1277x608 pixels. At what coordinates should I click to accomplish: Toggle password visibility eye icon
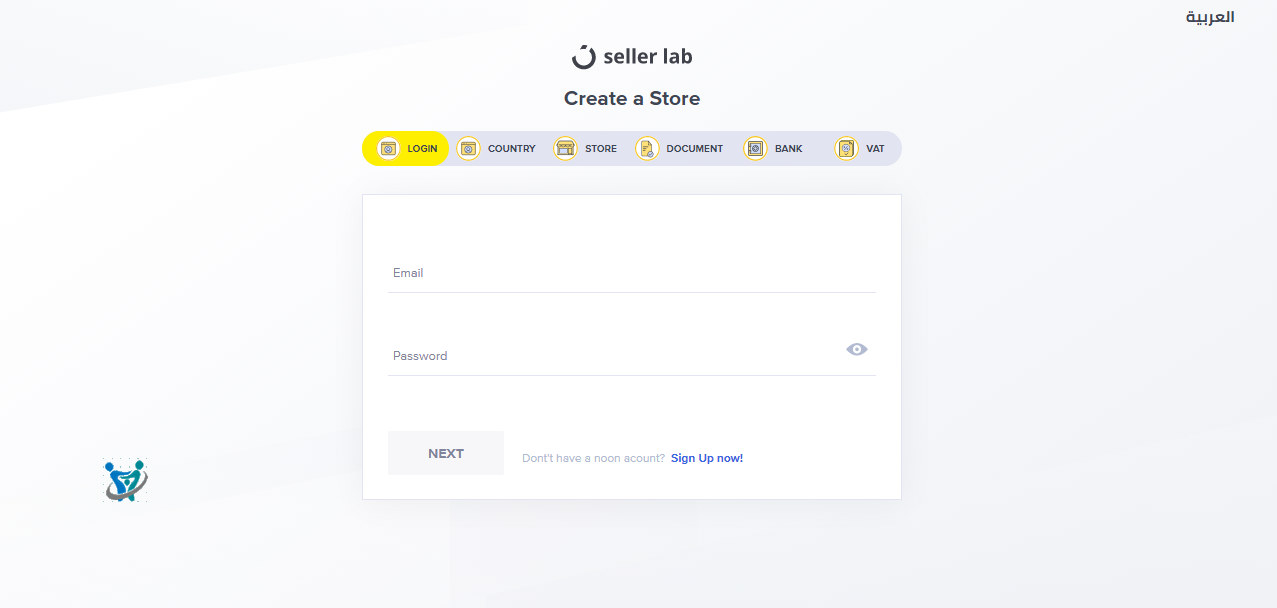coord(856,349)
